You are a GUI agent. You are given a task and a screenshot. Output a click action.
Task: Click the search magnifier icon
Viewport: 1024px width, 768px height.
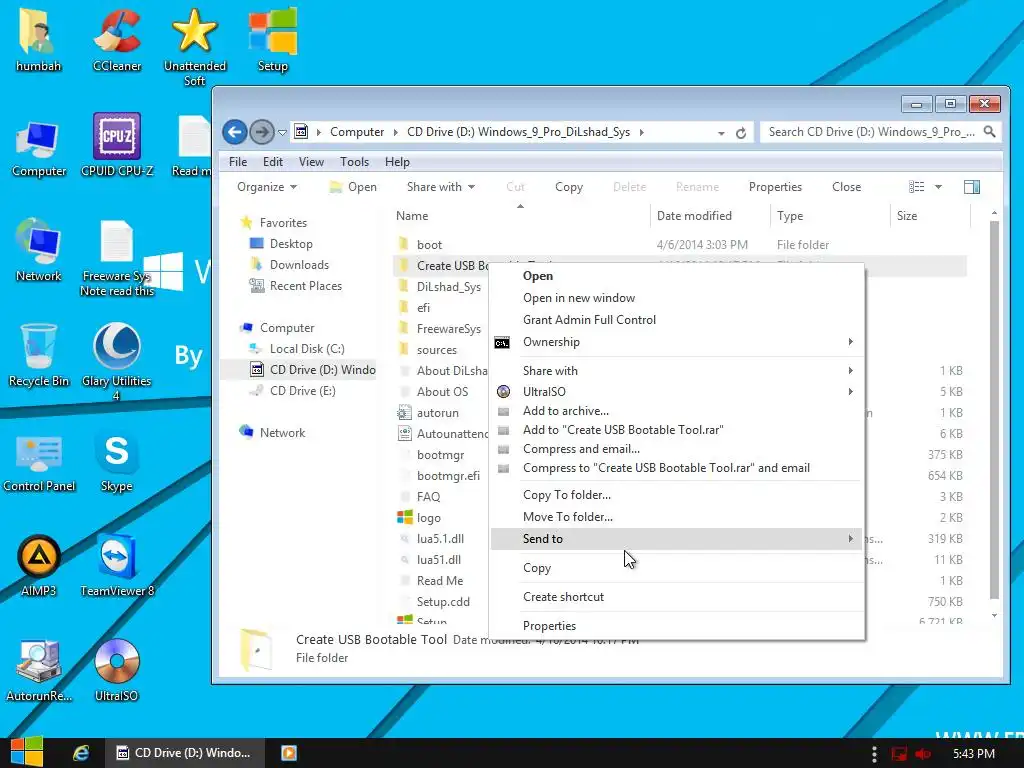click(989, 132)
